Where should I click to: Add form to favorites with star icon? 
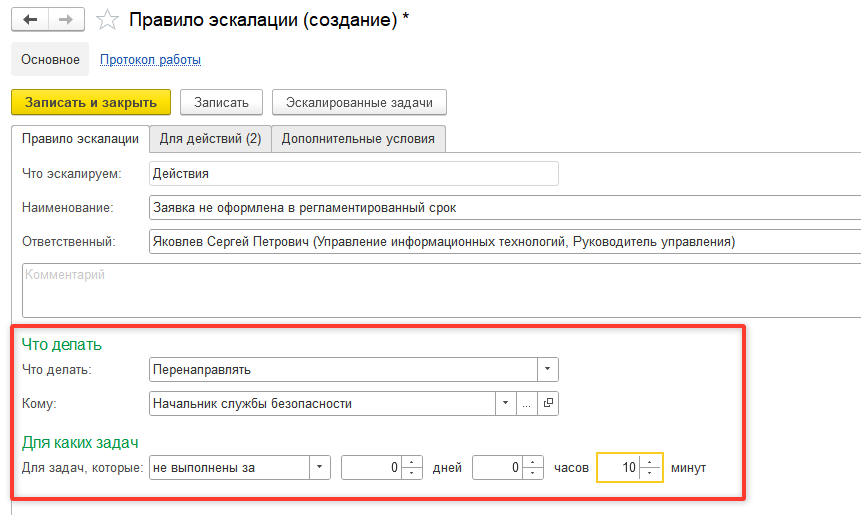click(107, 20)
